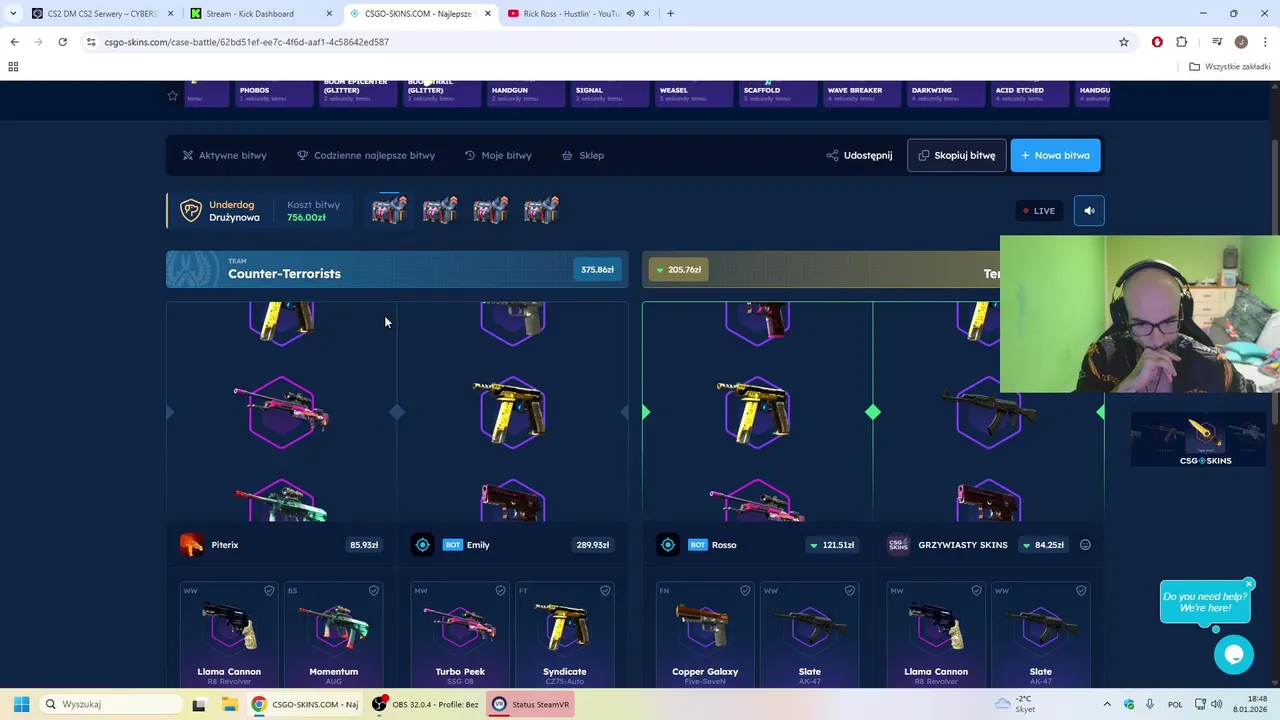Open the Chrome profile avatar
Viewport: 1280px width, 720px height.
1241,42
